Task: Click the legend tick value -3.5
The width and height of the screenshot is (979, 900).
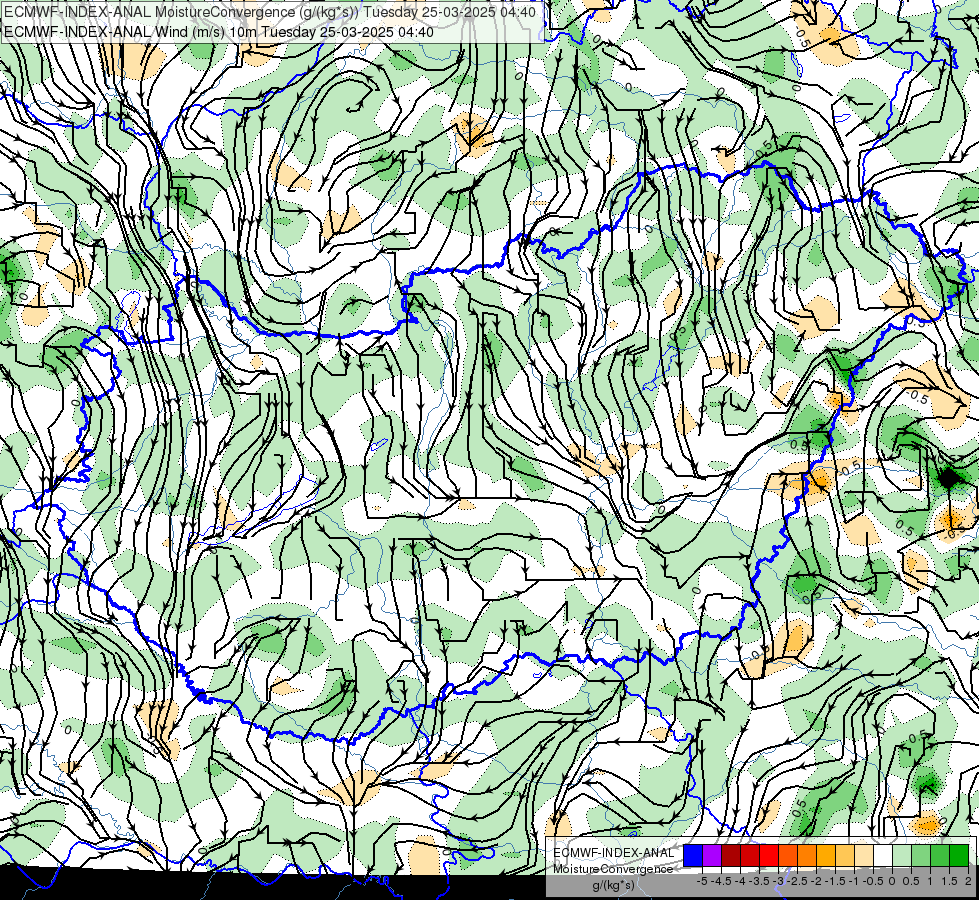Action: point(759,881)
